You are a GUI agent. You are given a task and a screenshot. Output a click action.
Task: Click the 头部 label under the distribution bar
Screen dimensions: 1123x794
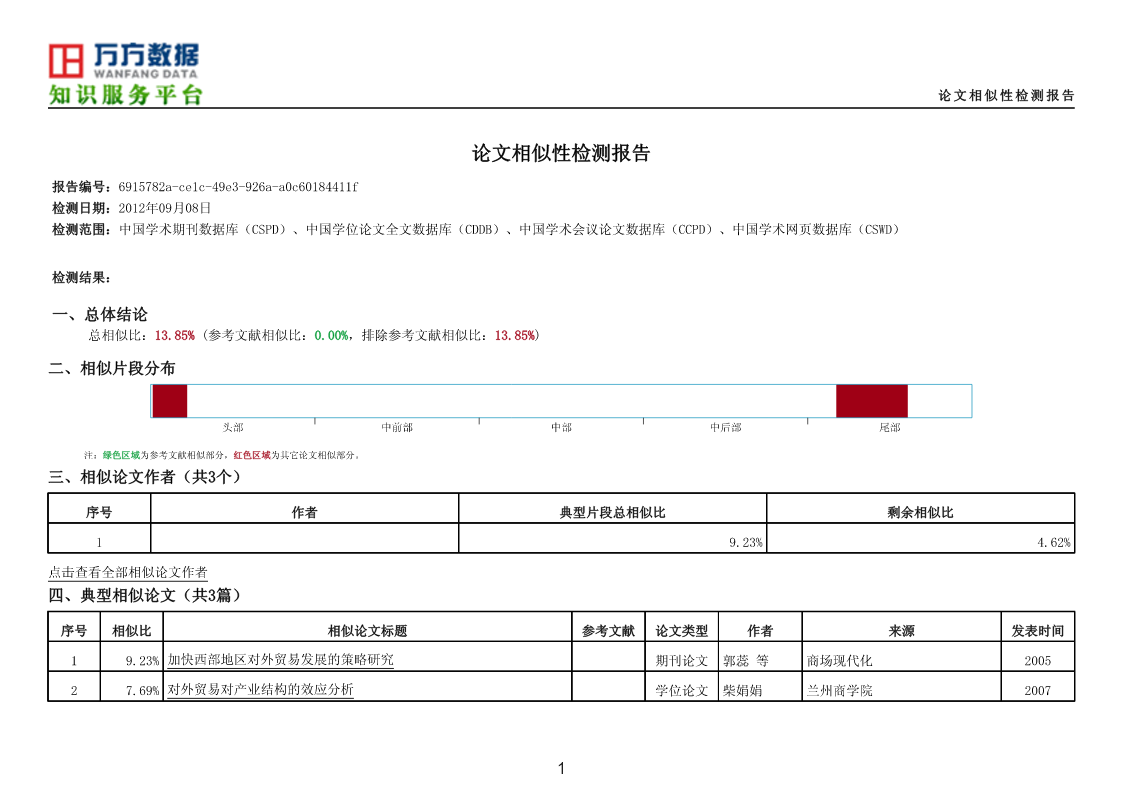tap(233, 427)
